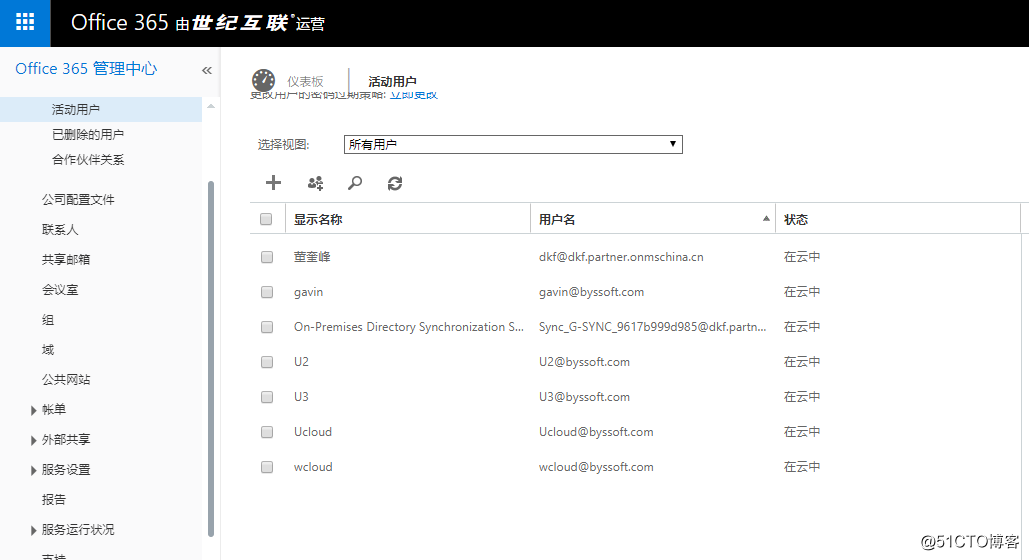This screenshot has width=1029, height=560.
Task: Go to 已删除的用户
Action: pos(88,135)
